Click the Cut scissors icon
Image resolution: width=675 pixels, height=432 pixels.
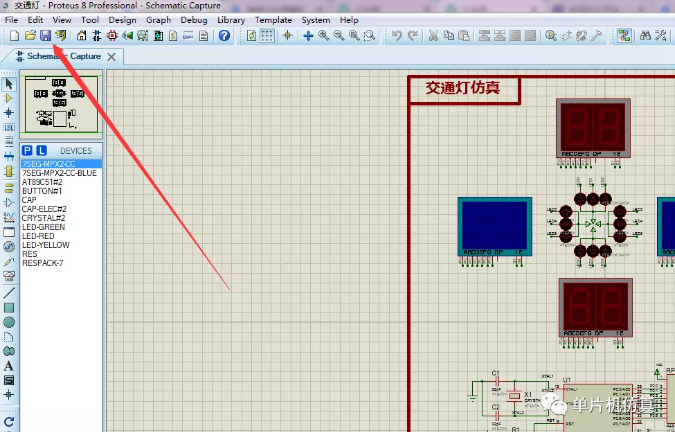click(433, 36)
